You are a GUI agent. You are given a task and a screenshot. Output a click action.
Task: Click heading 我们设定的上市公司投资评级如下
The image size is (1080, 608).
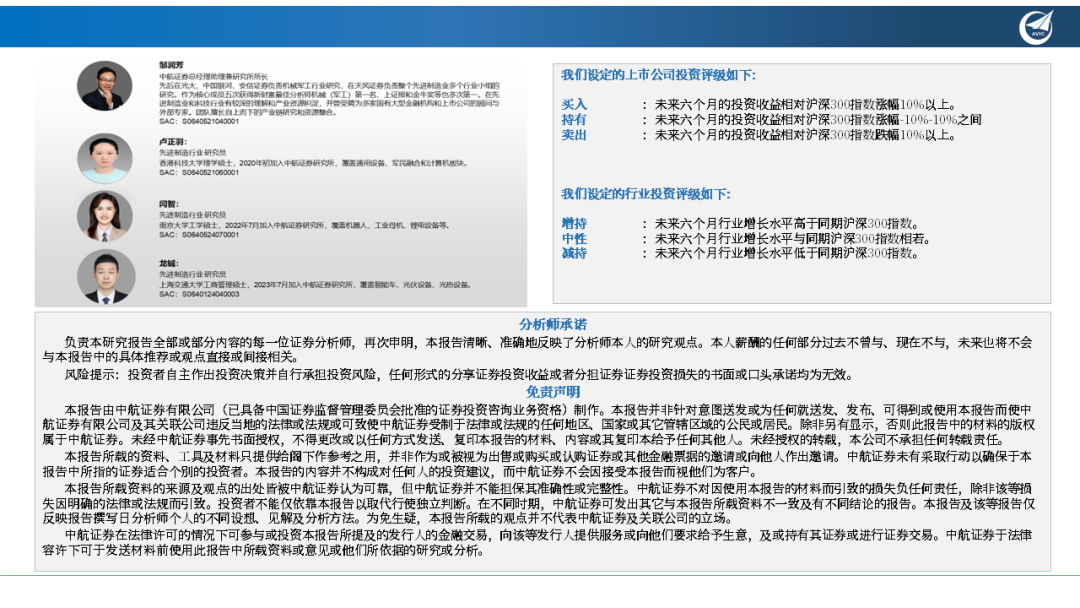pos(658,75)
